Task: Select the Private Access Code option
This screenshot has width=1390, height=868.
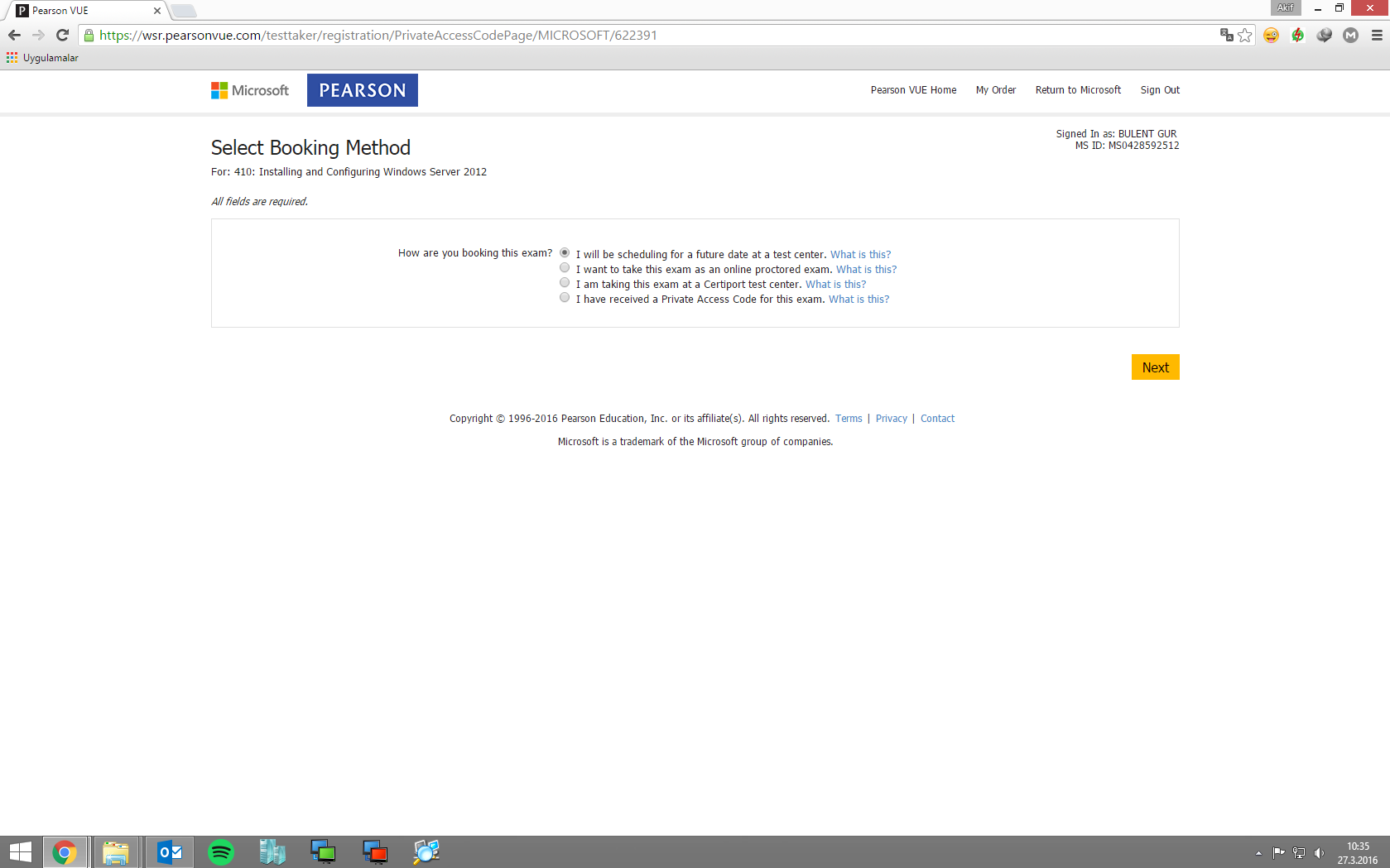Action: 565,298
